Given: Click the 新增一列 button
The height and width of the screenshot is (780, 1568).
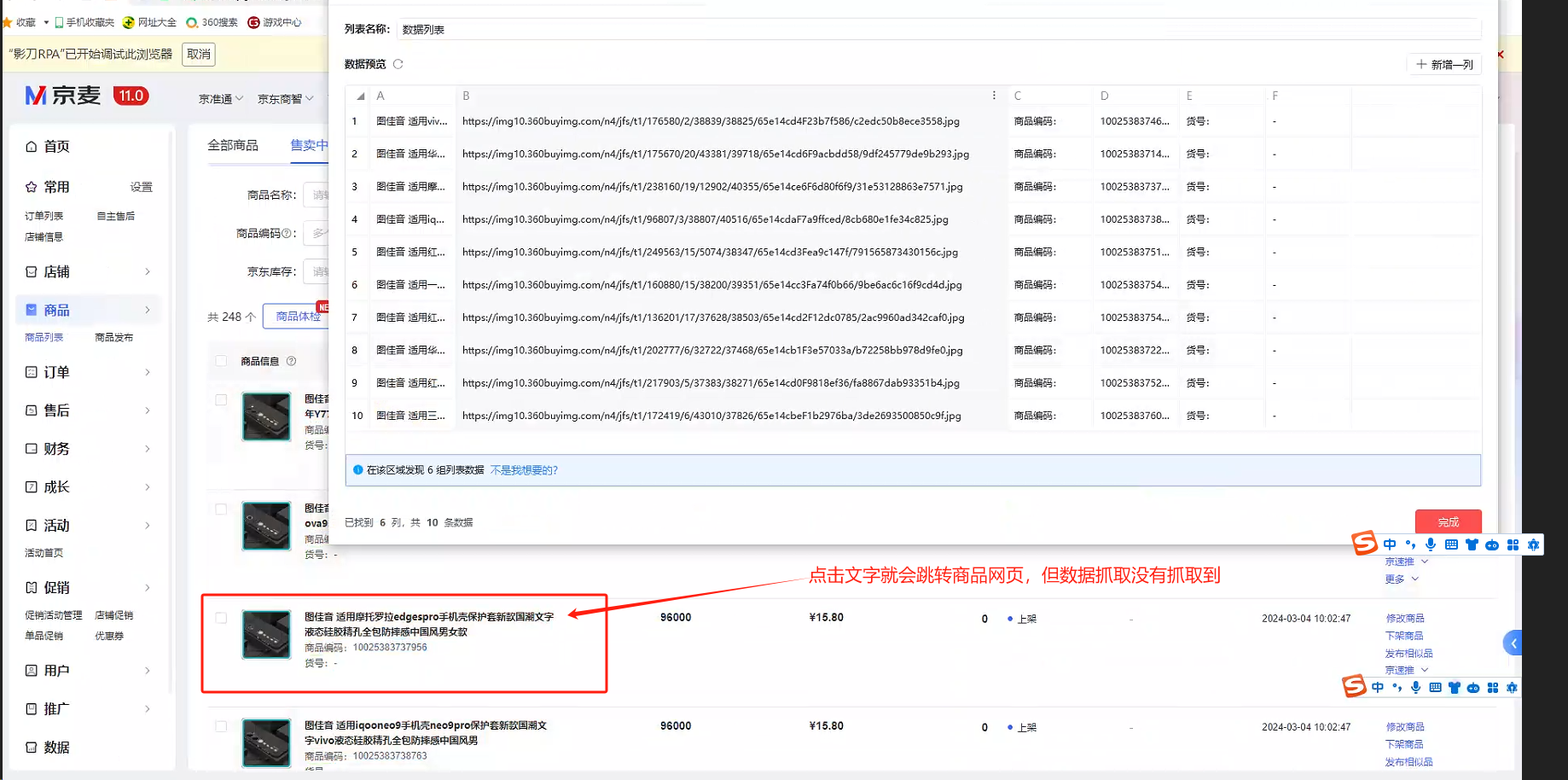Looking at the screenshot, I should coord(1444,65).
